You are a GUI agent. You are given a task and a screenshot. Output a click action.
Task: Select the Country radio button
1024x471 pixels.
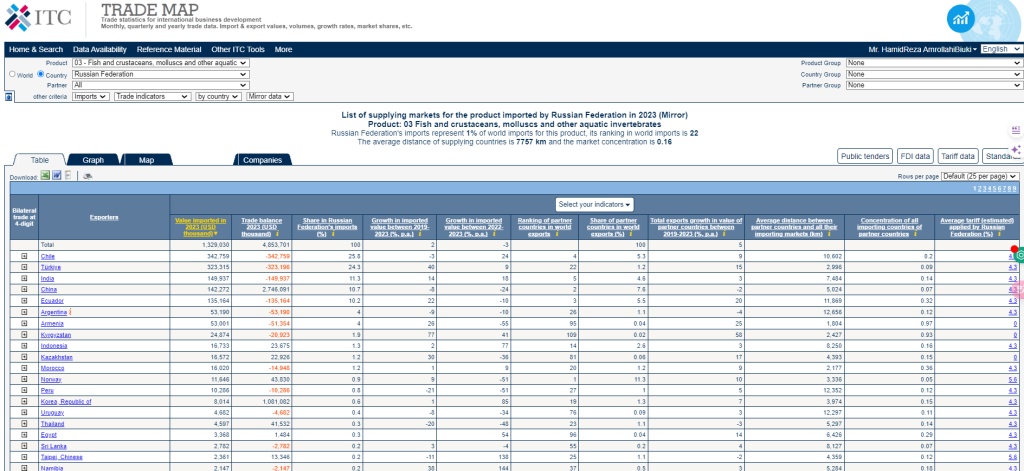click(40, 74)
